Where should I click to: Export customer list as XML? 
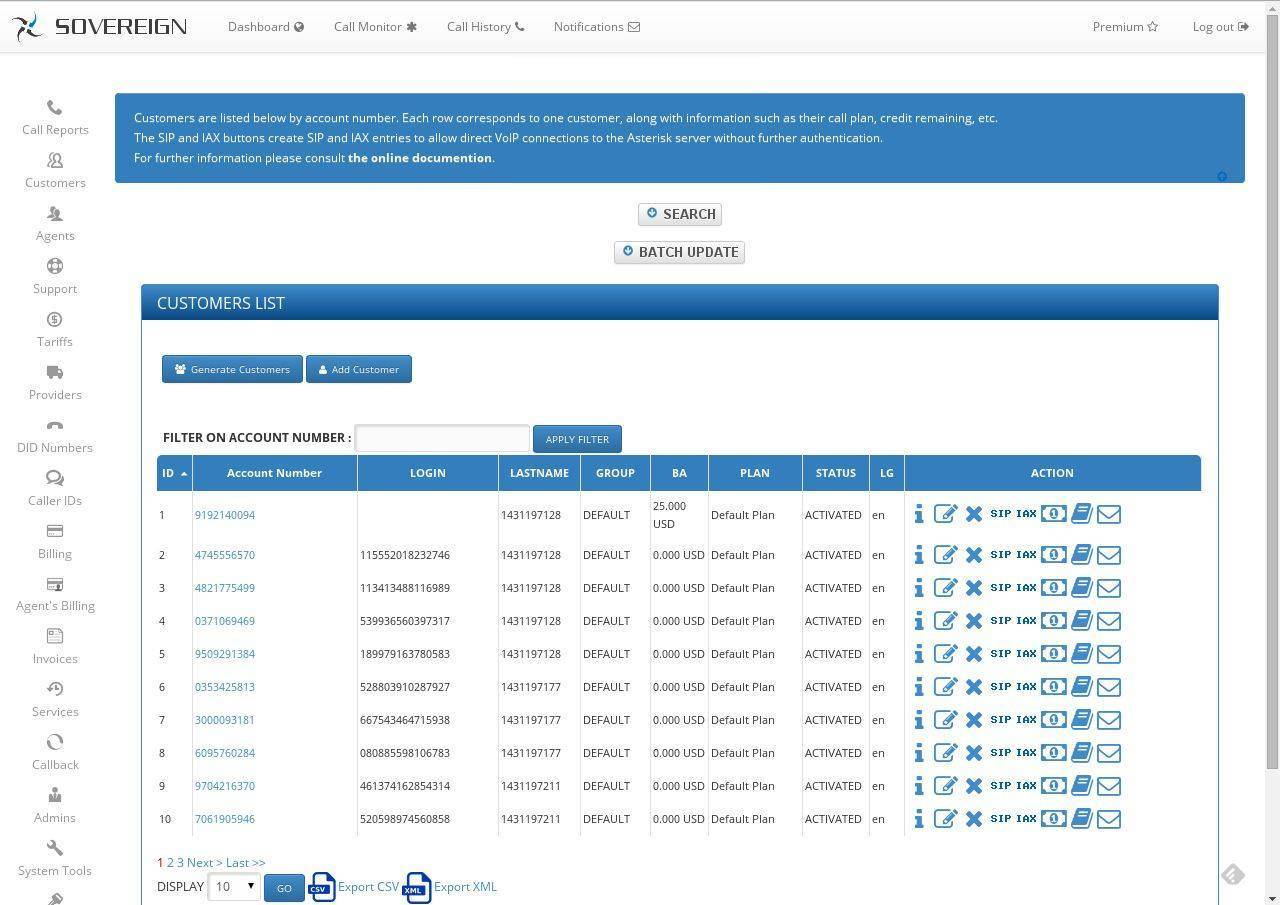(x=450, y=887)
